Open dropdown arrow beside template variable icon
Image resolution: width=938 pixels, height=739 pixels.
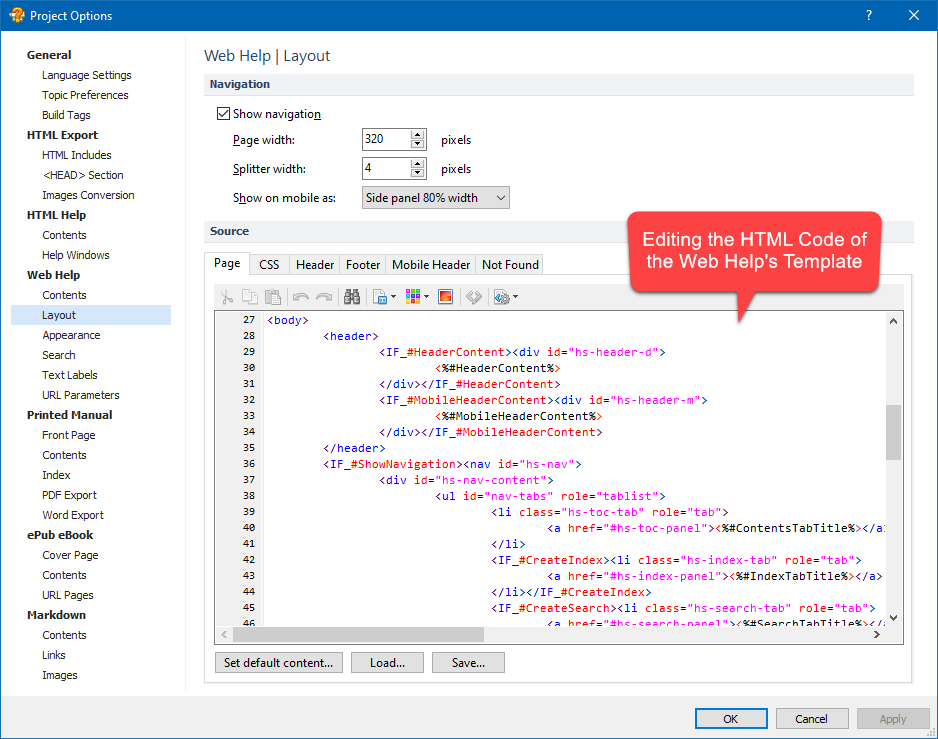393,297
